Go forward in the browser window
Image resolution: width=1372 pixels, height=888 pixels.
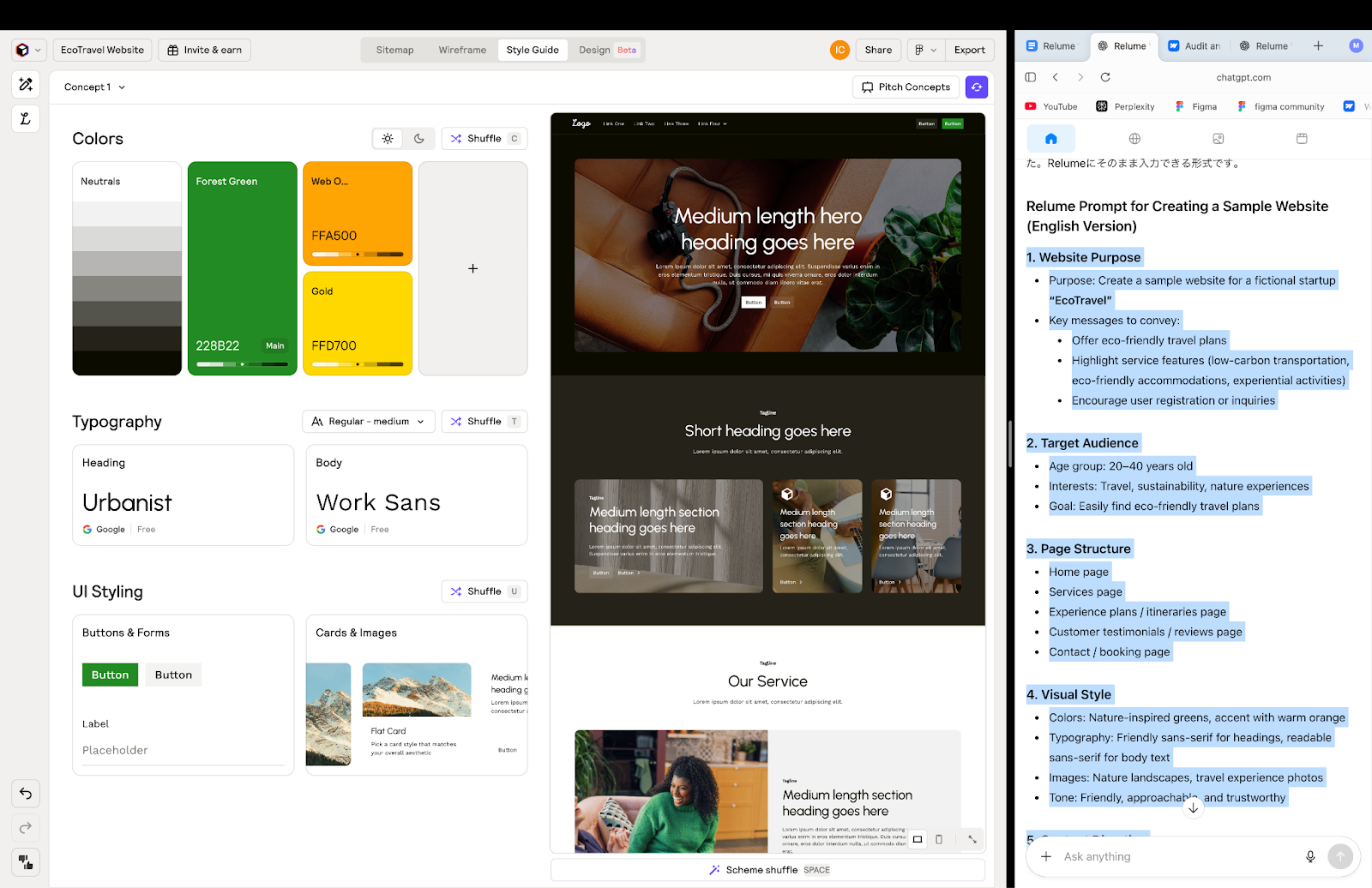tap(1080, 77)
